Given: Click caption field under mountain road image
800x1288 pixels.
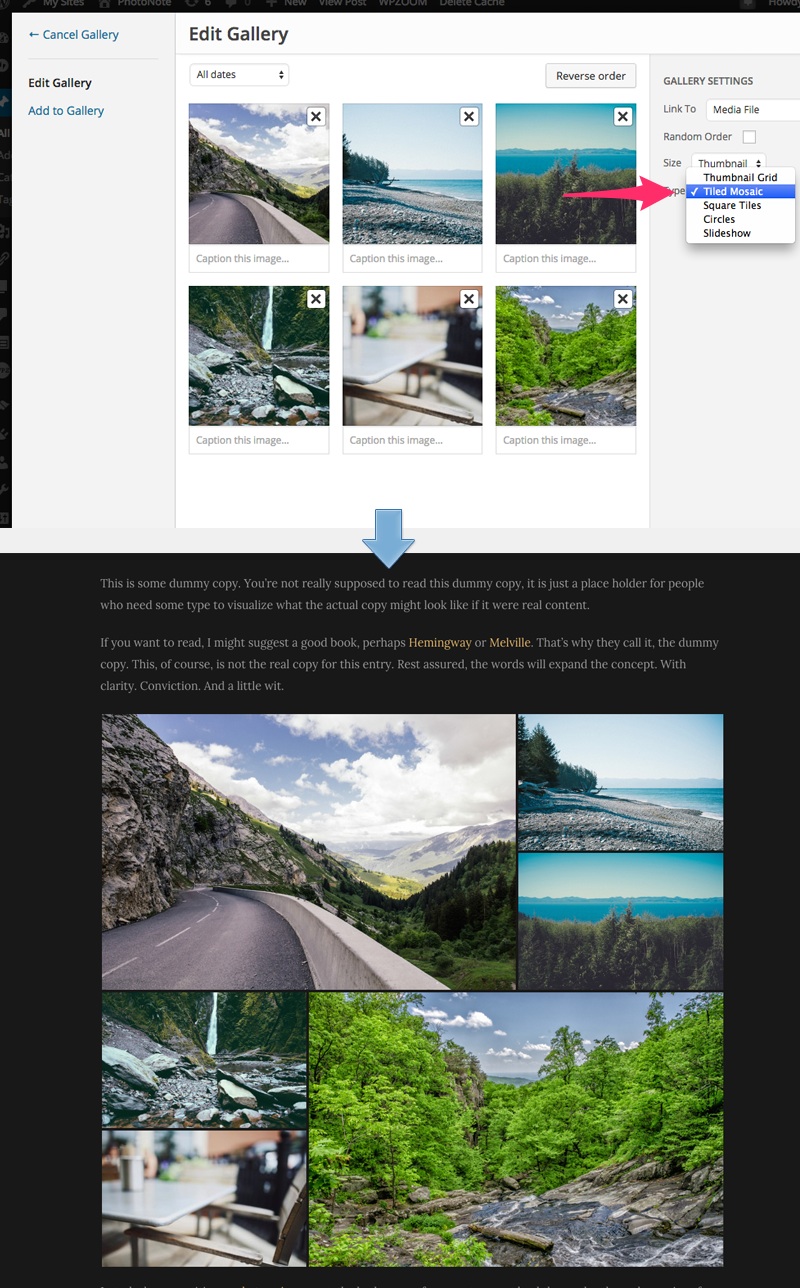Looking at the screenshot, I should click(259, 259).
